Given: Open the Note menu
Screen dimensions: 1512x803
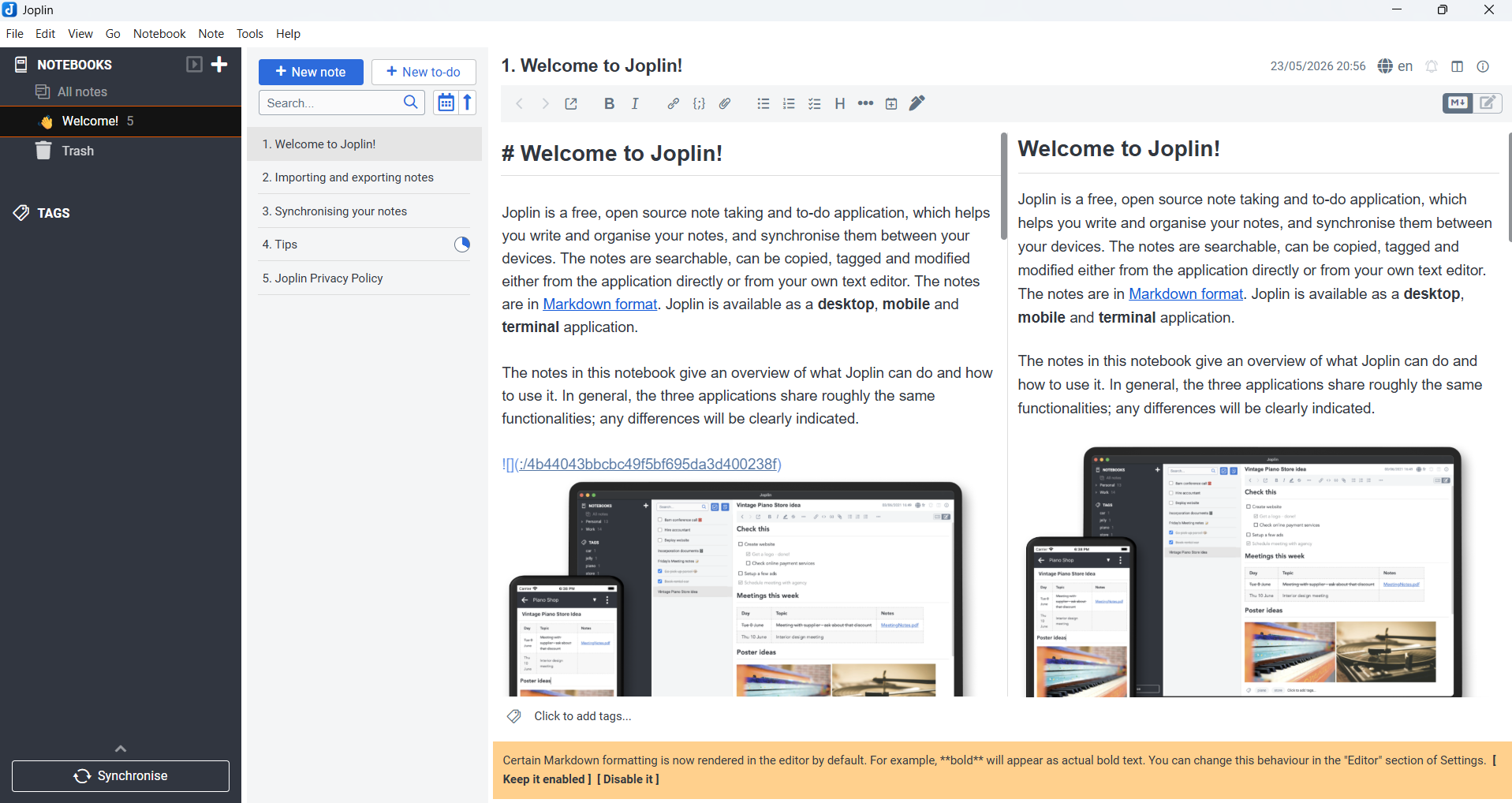Looking at the screenshot, I should [211, 34].
